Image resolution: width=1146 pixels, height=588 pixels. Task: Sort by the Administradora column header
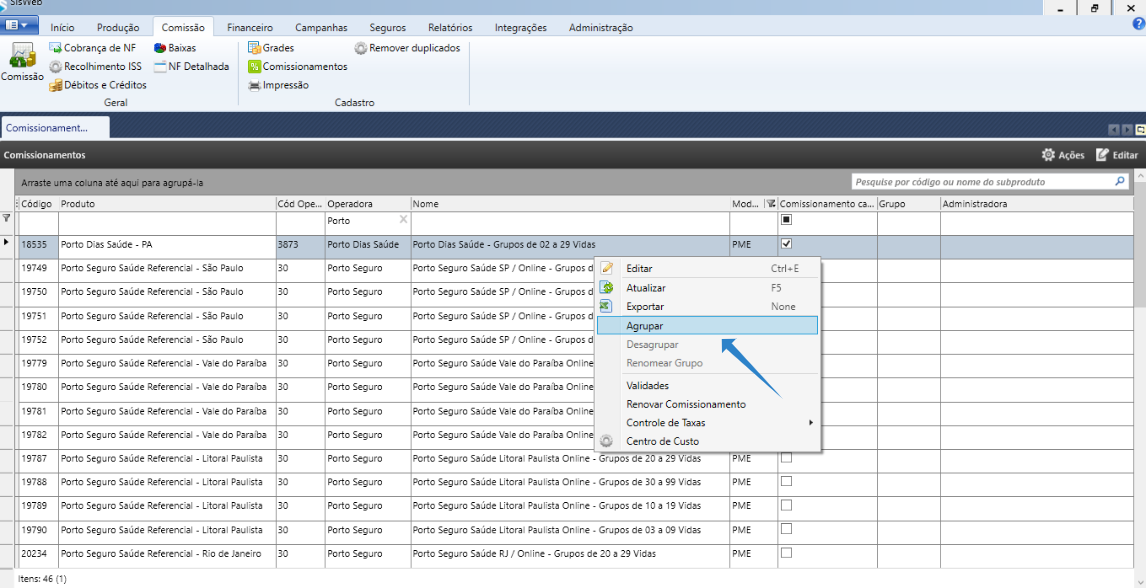[x=1037, y=204]
